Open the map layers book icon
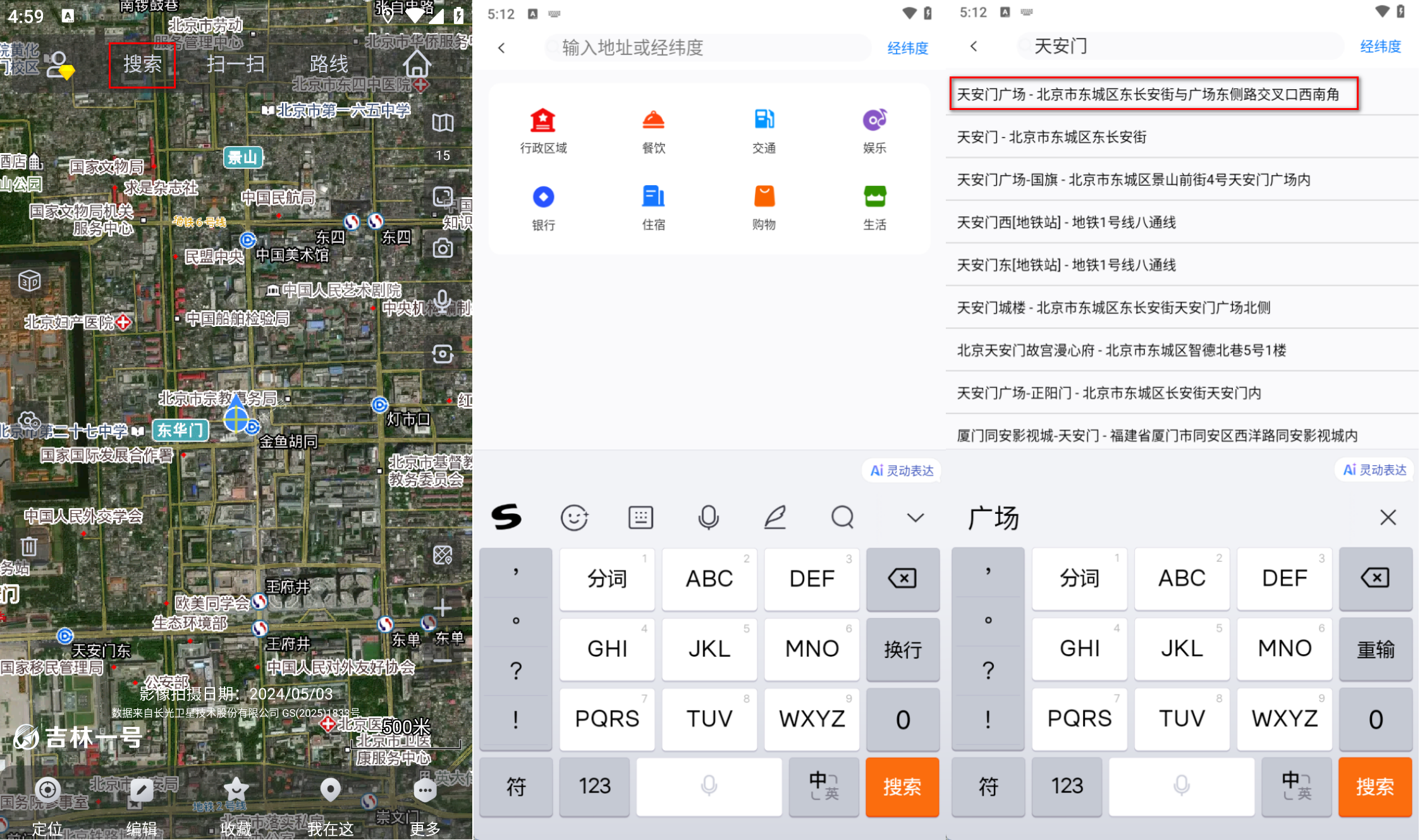1420x840 pixels. pos(443,123)
